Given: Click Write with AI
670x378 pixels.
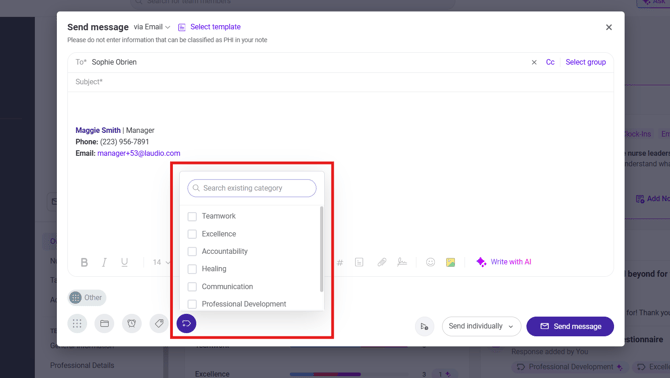Looking at the screenshot, I should [504, 262].
